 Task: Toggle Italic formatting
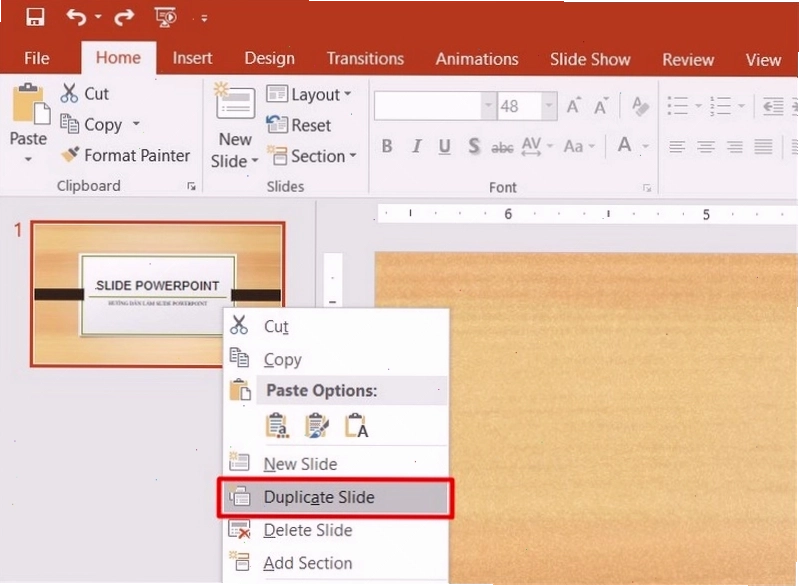coord(416,146)
